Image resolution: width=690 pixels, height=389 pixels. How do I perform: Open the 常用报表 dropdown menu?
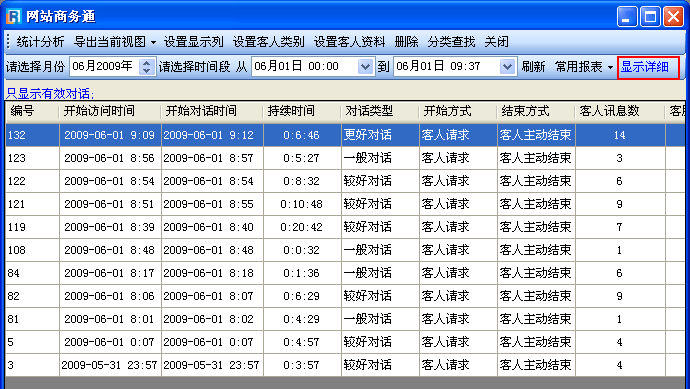tap(584, 67)
